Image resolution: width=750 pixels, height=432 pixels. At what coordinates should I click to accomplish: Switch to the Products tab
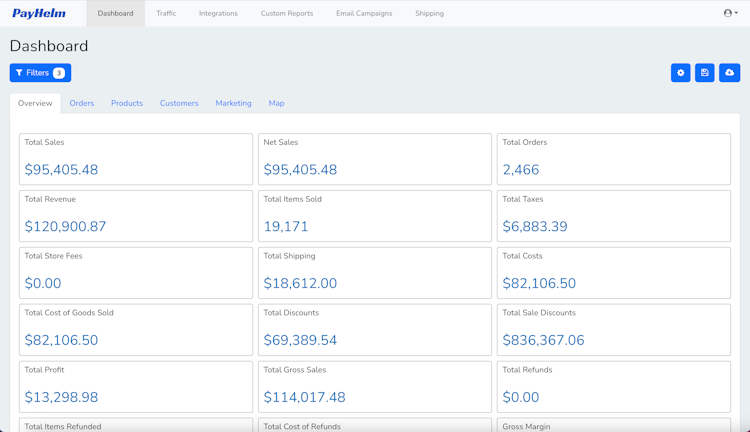(x=127, y=103)
